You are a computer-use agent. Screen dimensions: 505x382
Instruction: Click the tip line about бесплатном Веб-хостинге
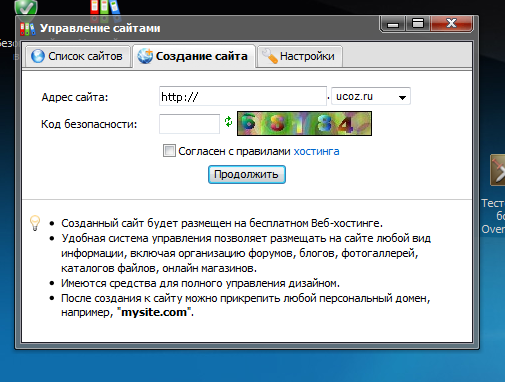222,223
